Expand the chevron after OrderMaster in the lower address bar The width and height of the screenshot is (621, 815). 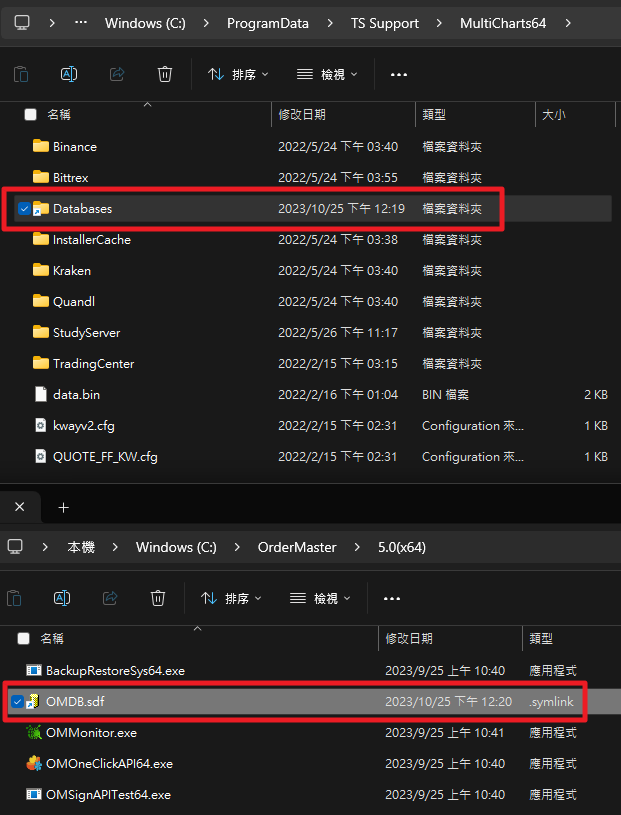click(x=357, y=547)
